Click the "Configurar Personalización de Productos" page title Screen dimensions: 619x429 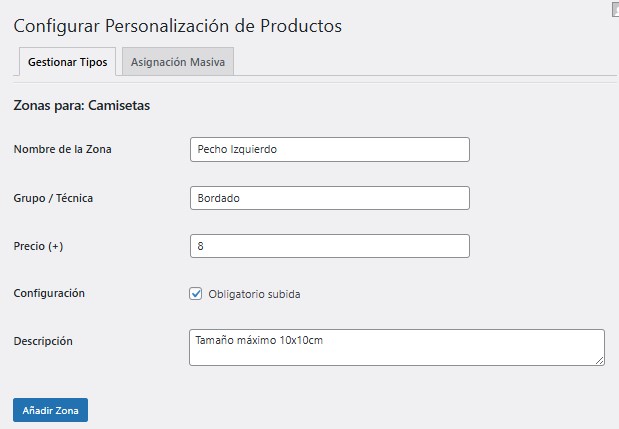tap(178, 24)
